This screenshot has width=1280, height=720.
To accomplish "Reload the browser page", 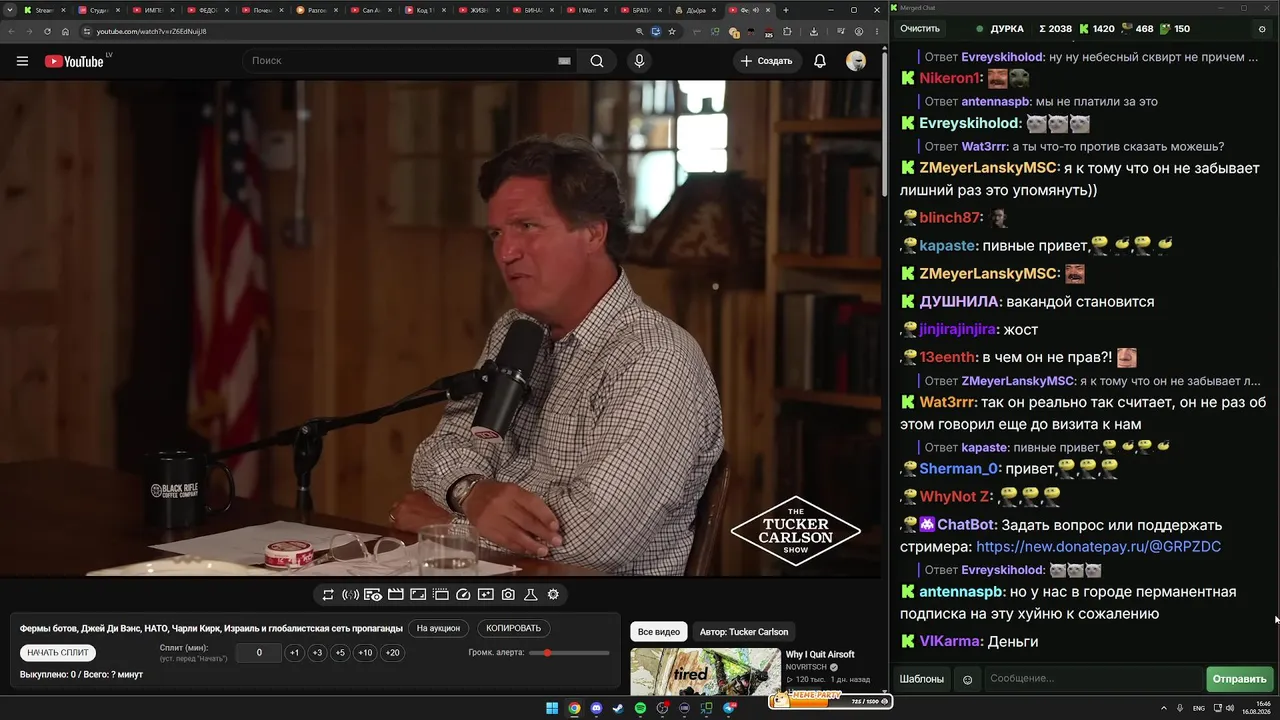I will click(x=47, y=31).
